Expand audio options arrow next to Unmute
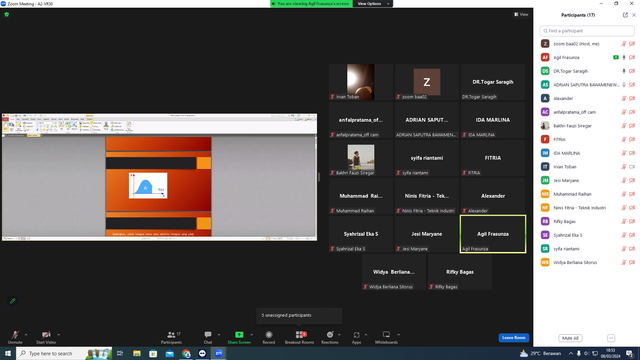 click(x=26, y=335)
